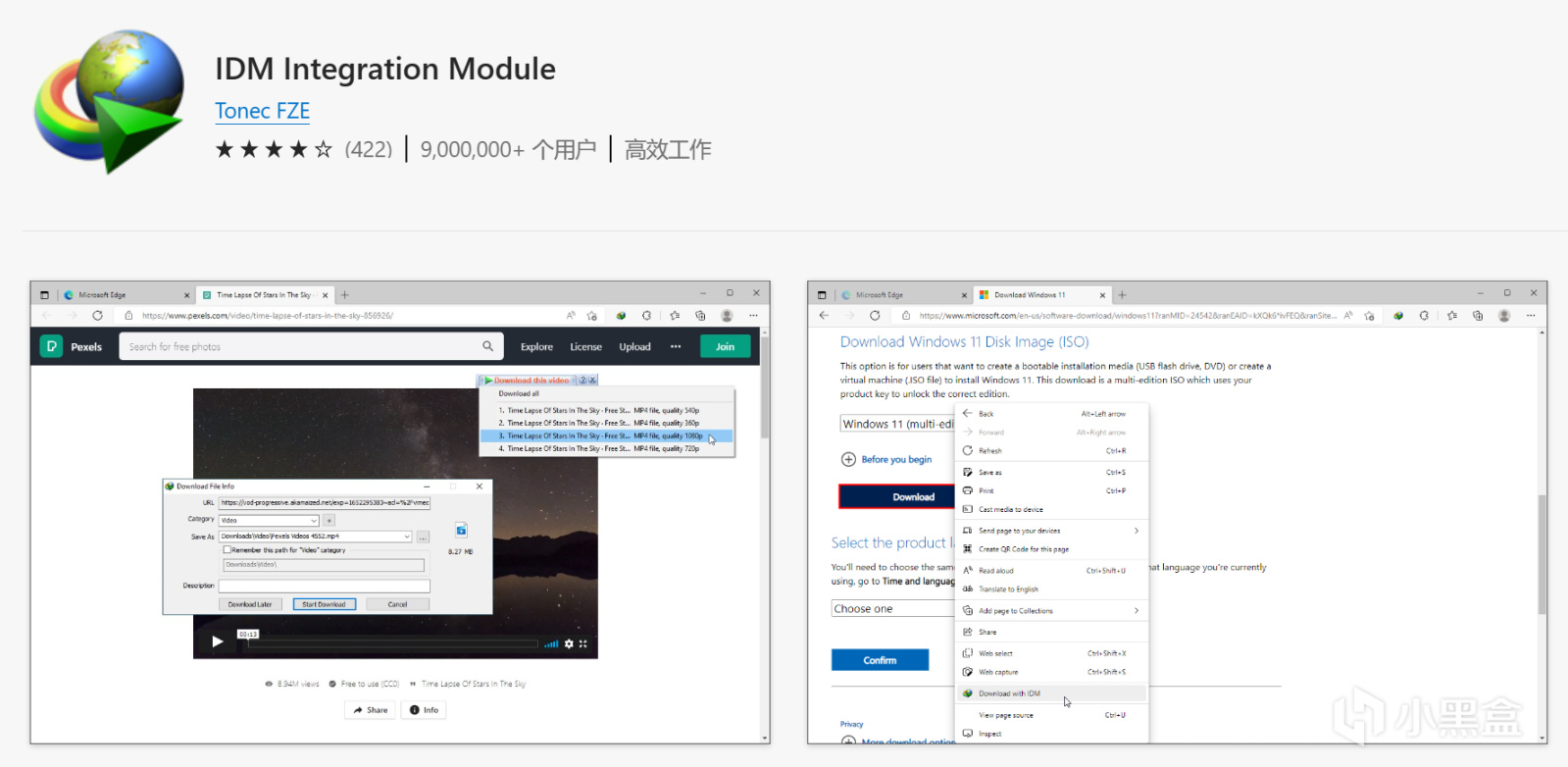
Task: Click the Description field in Download File Info
Action: click(324, 587)
